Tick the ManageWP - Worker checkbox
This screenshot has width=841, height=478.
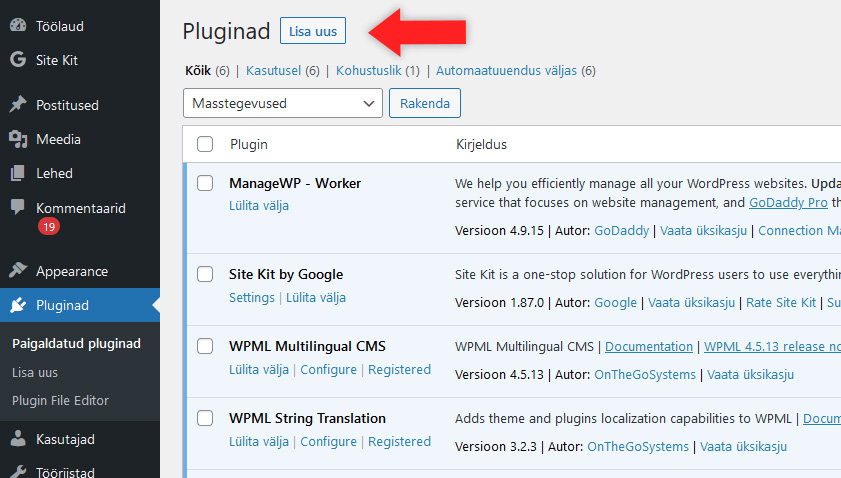coord(205,183)
